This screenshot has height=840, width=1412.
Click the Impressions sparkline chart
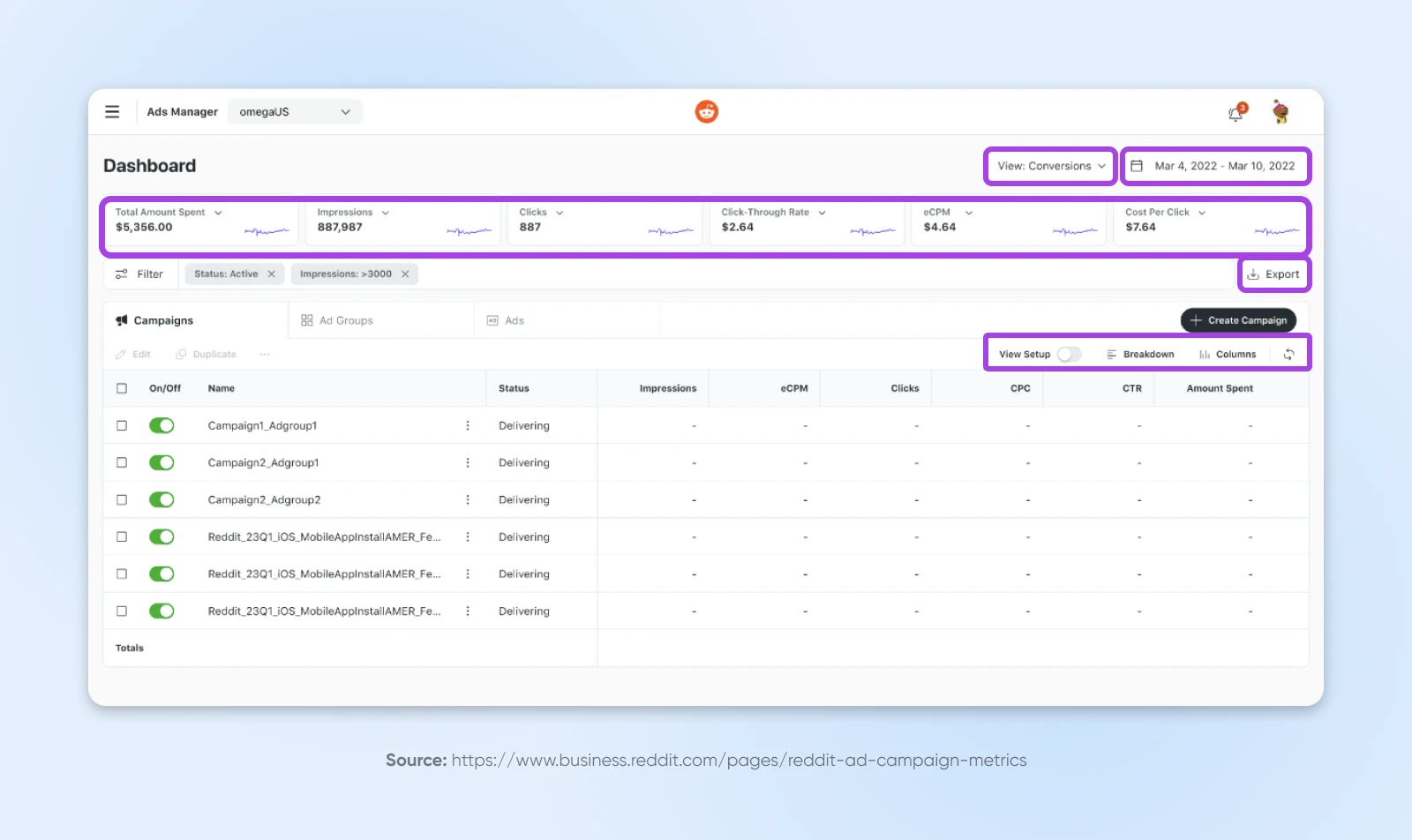[469, 231]
